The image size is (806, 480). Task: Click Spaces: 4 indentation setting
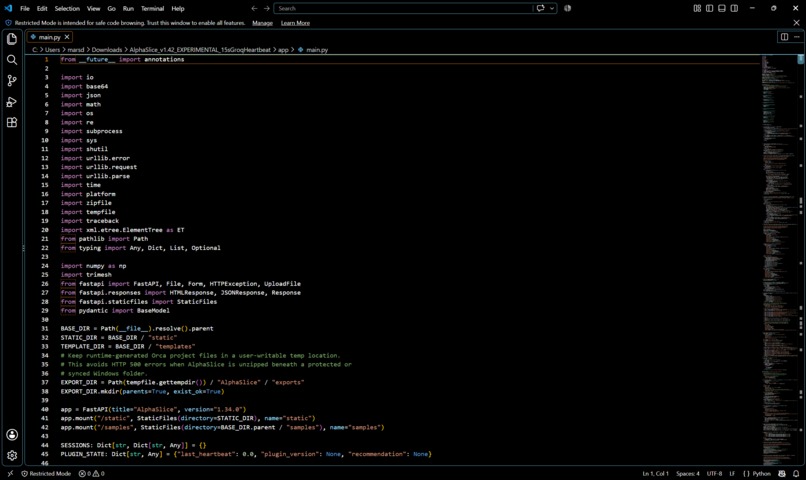click(x=688, y=473)
